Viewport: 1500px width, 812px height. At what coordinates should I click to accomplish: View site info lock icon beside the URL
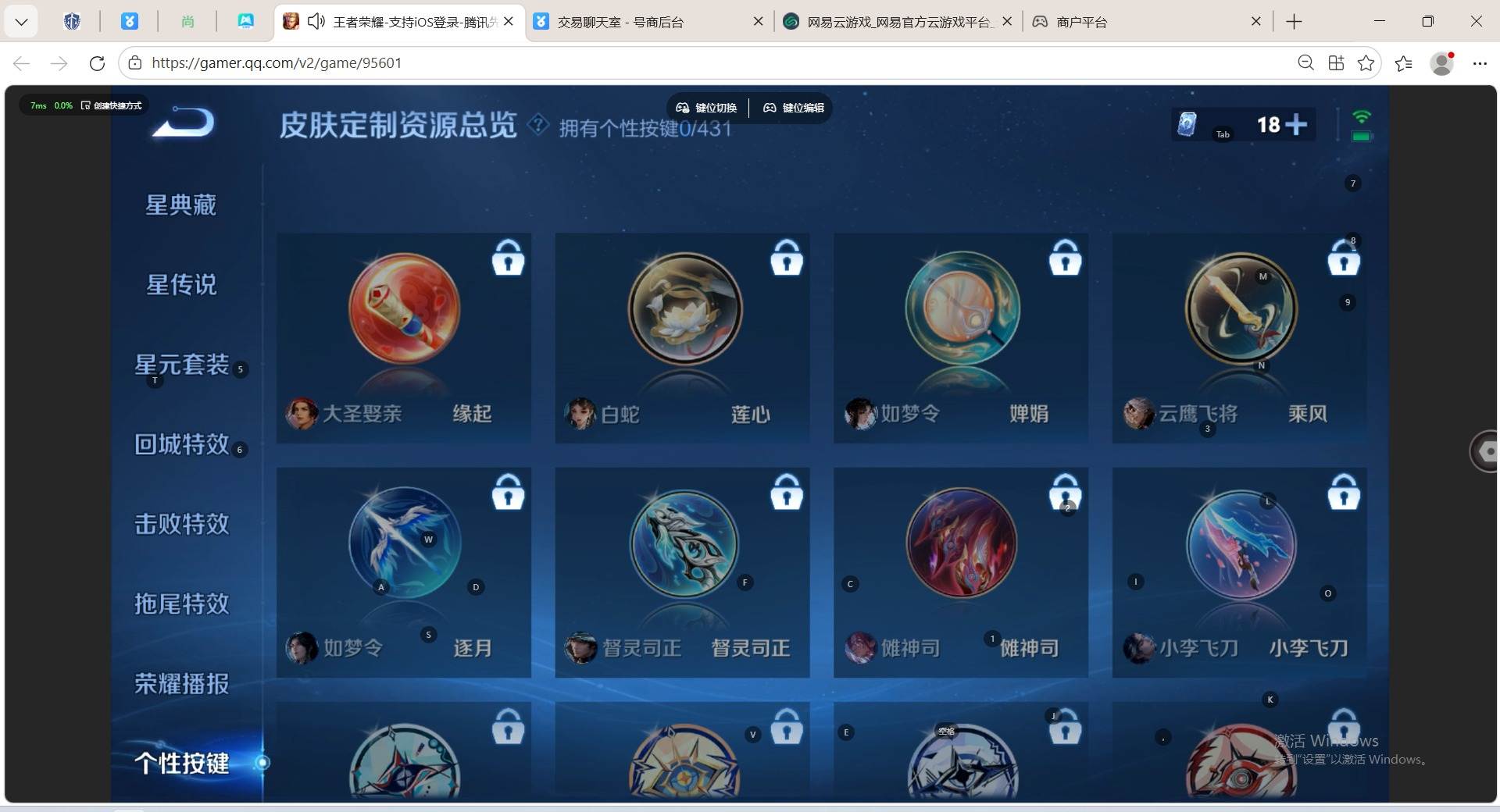(x=135, y=63)
